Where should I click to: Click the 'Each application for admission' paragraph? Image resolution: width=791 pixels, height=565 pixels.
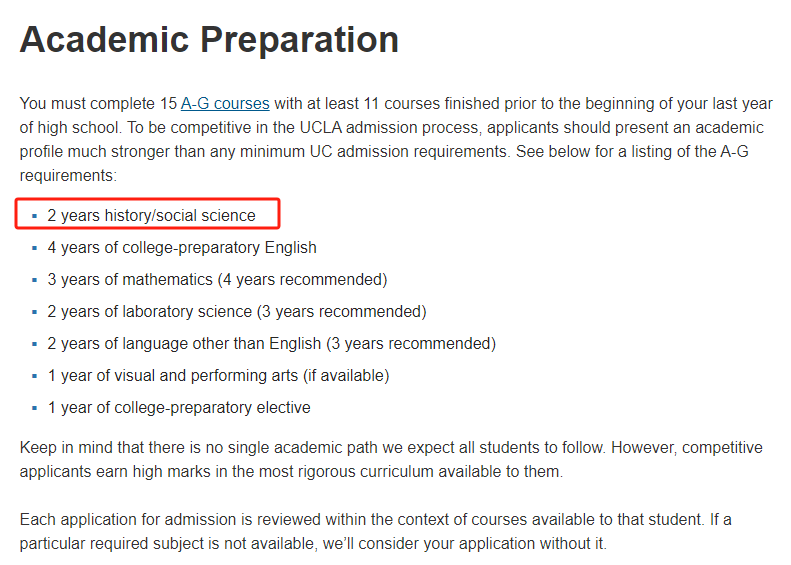pos(375,531)
